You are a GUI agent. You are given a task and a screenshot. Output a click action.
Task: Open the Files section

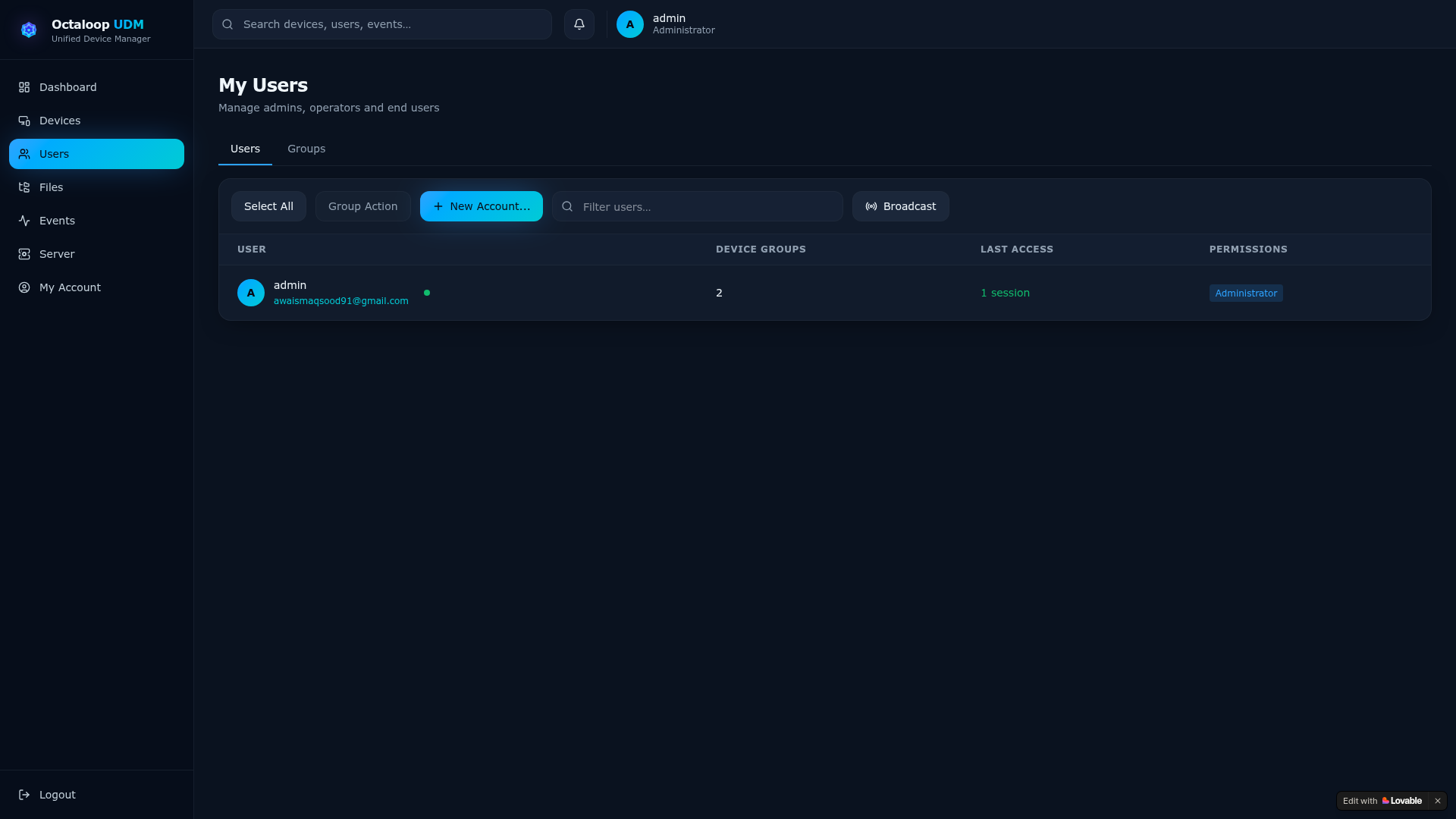click(x=96, y=187)
